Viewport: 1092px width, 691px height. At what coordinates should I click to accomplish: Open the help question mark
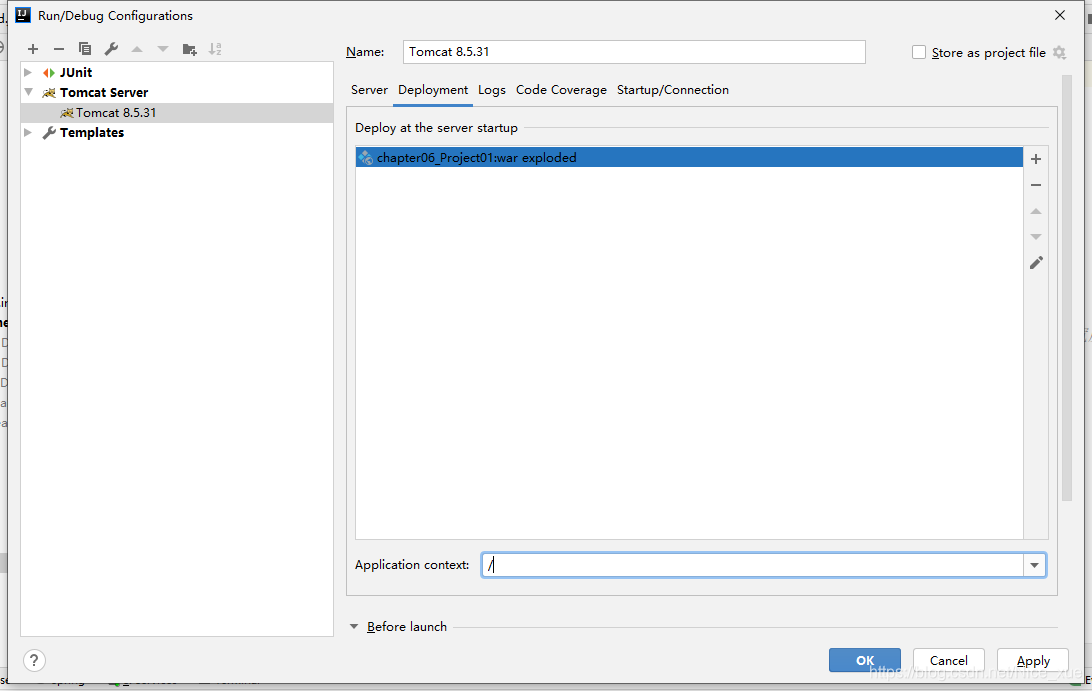click(x=34, y=660)
